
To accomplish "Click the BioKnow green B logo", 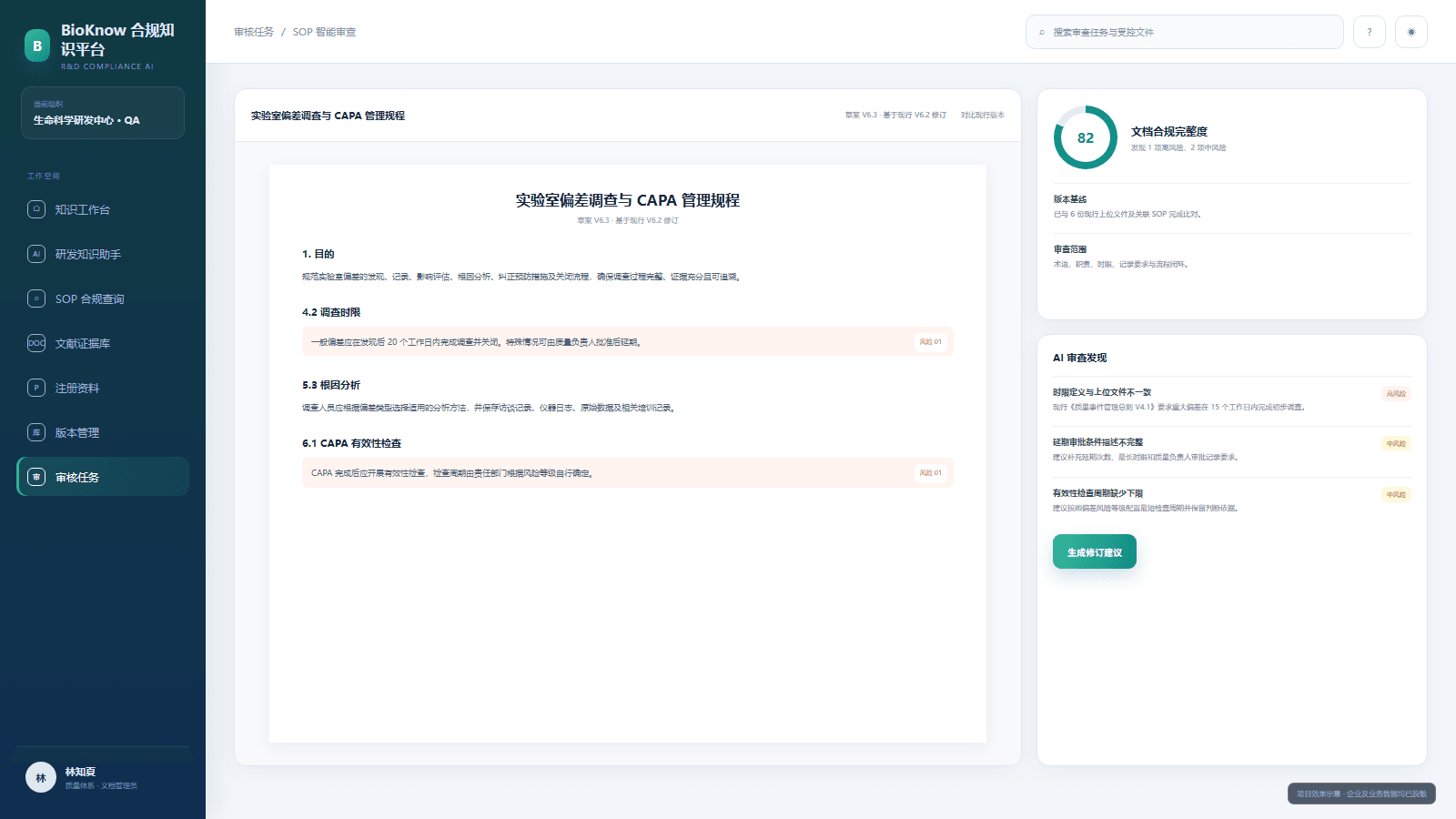I will tap(37, 46).
